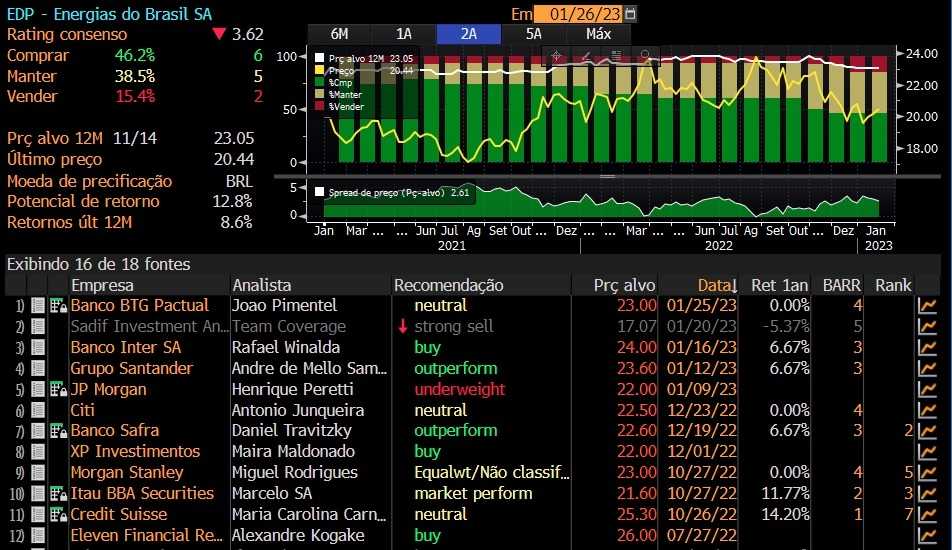Switch chart range to 6M tab
Image resolution: width=952 pixels, height=550 pixels.
[339, 34]
